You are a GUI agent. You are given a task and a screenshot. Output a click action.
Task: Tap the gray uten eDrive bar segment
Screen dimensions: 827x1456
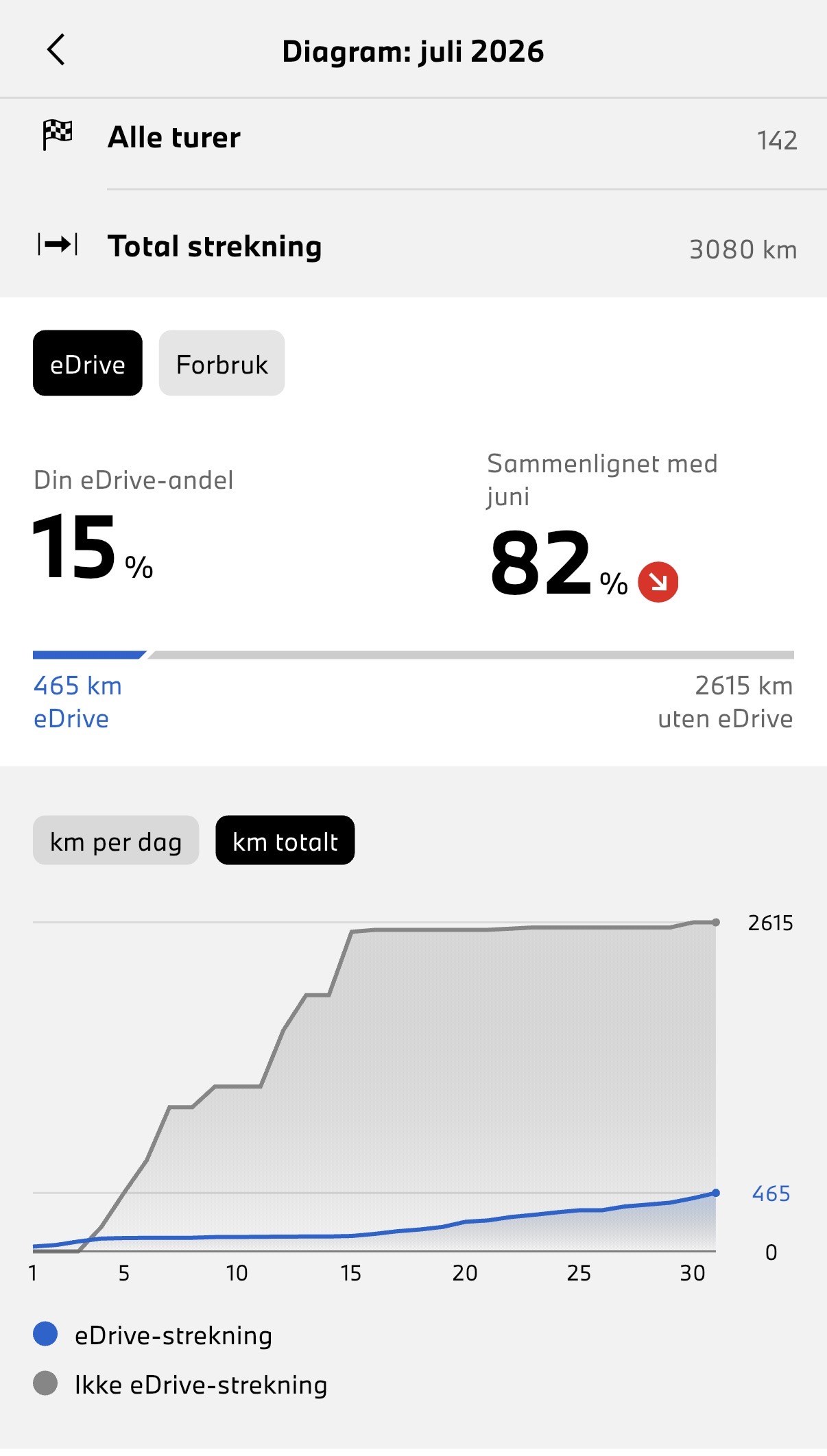point(471,655)
